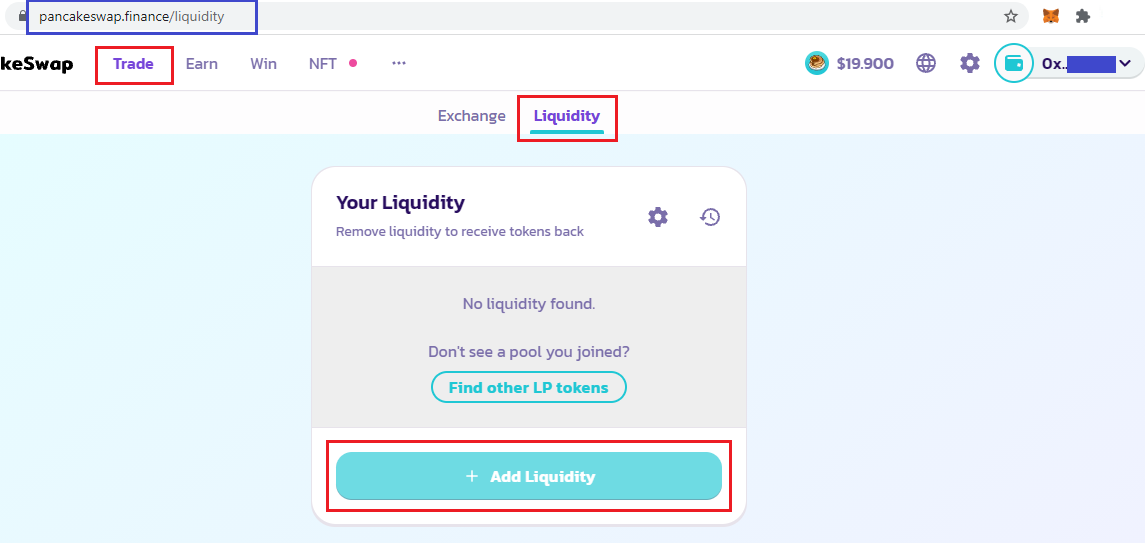The image size is (1145, 543).
Task: Open the Earn menu
Action: pyautogui.click(x=201, y=64)
